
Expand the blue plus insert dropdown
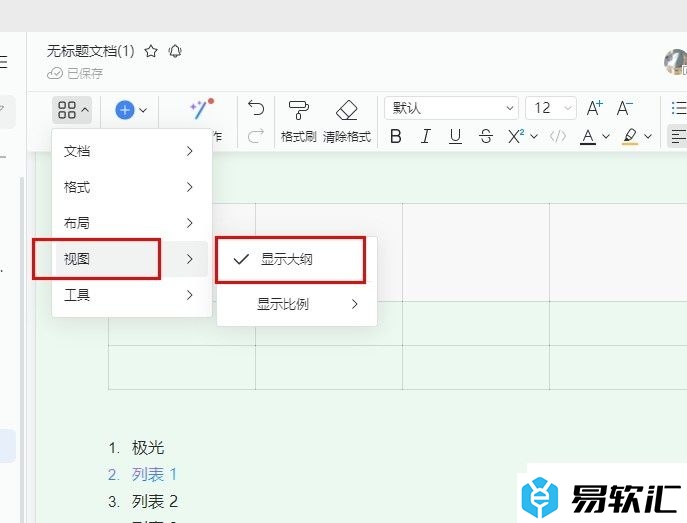click(x=131, y=110)
